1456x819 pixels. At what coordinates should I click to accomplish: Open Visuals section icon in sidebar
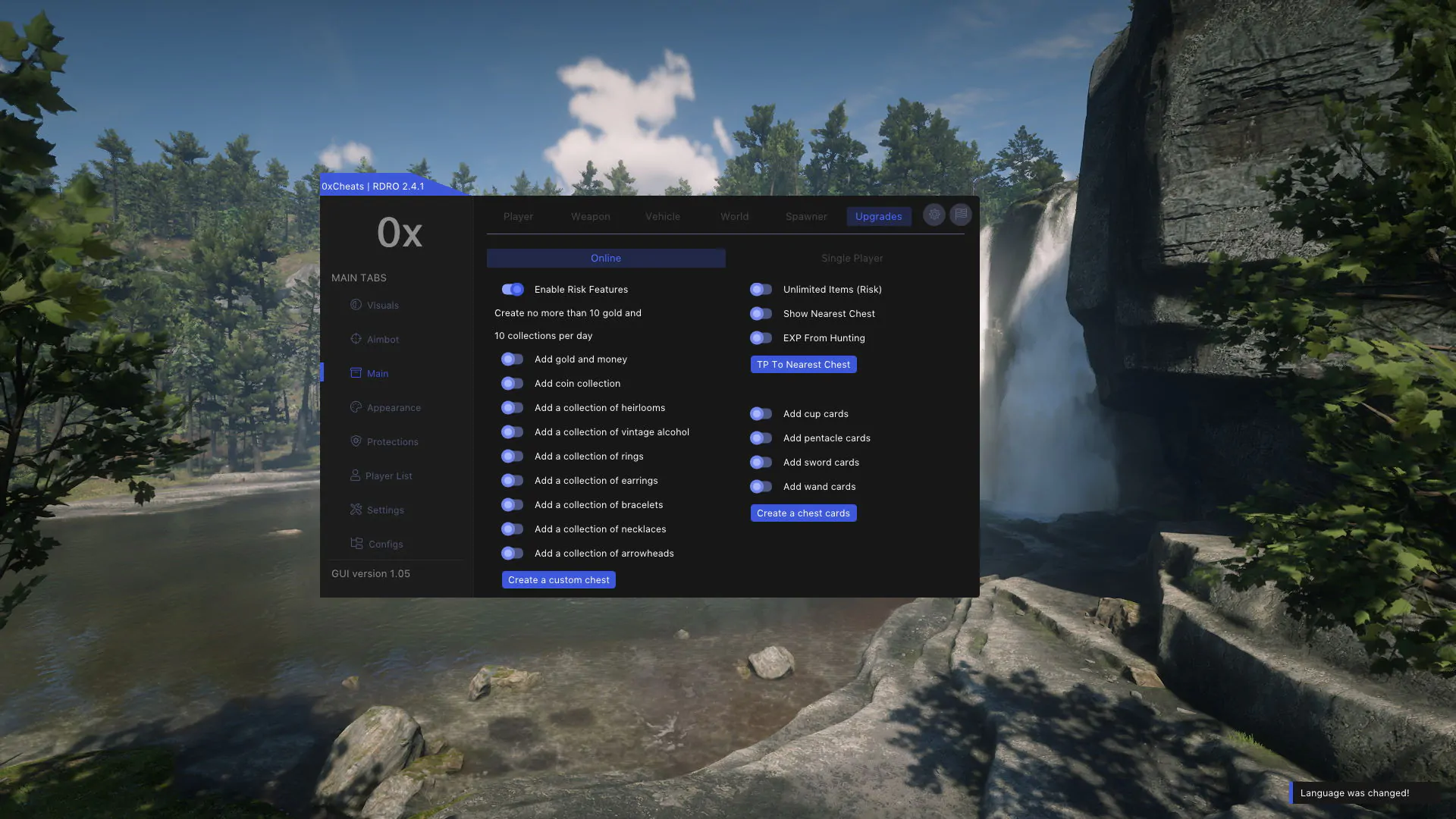(x=356, y=305)
